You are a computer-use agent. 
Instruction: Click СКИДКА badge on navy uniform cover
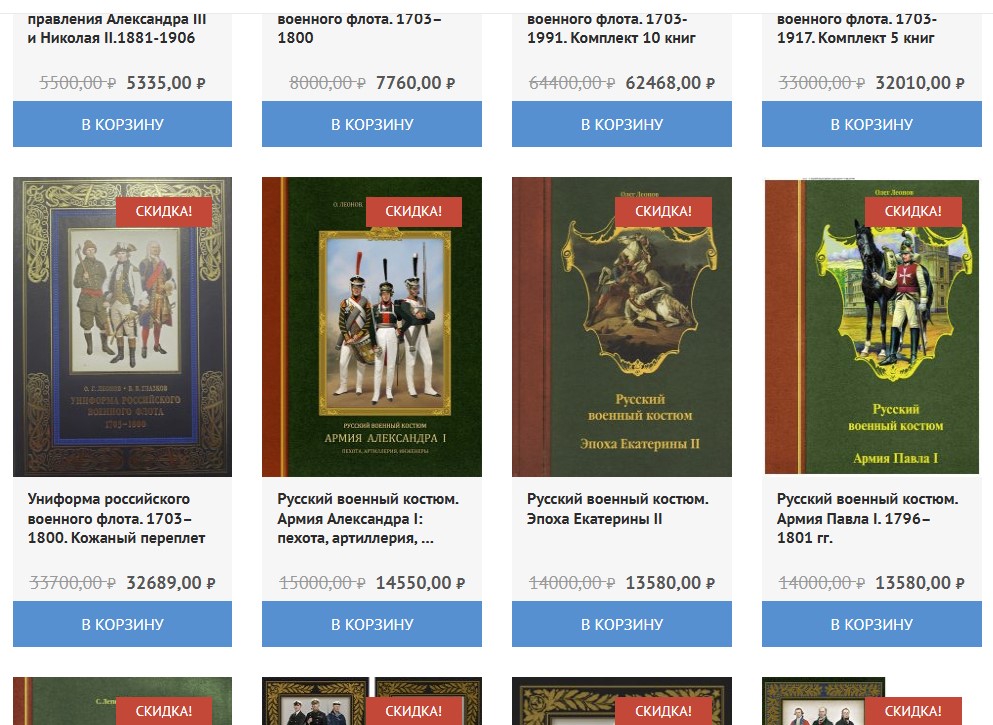click(x=164, y=211)
